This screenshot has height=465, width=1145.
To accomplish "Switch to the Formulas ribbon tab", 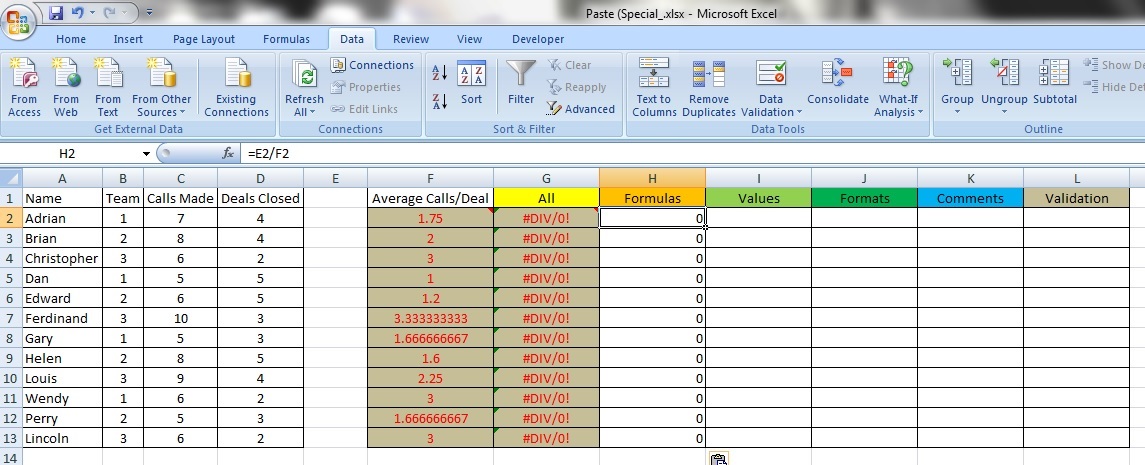I will (x=286, y=39).
